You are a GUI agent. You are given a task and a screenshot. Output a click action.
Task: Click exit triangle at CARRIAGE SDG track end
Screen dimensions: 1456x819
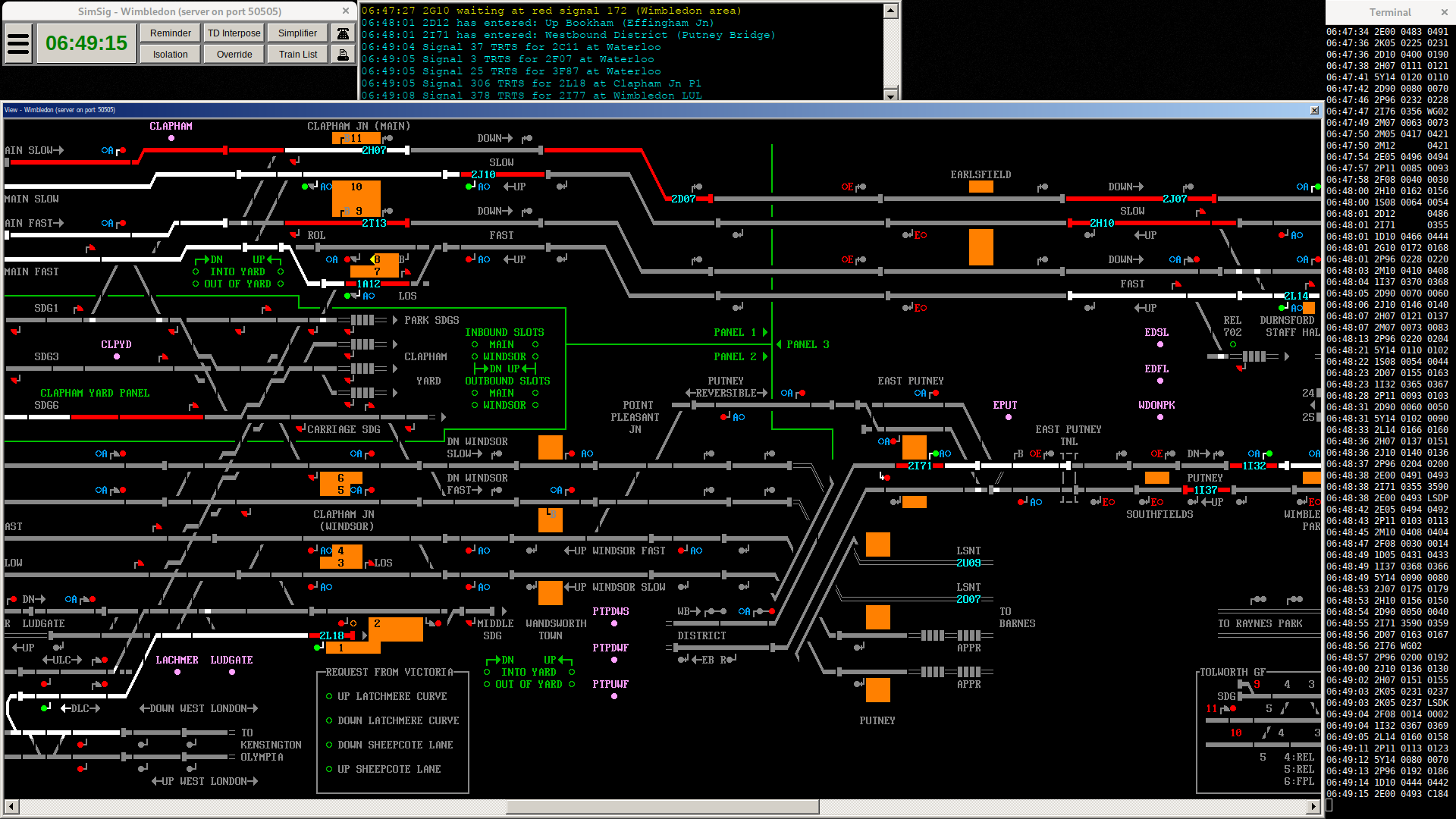(x=444, y=417)
